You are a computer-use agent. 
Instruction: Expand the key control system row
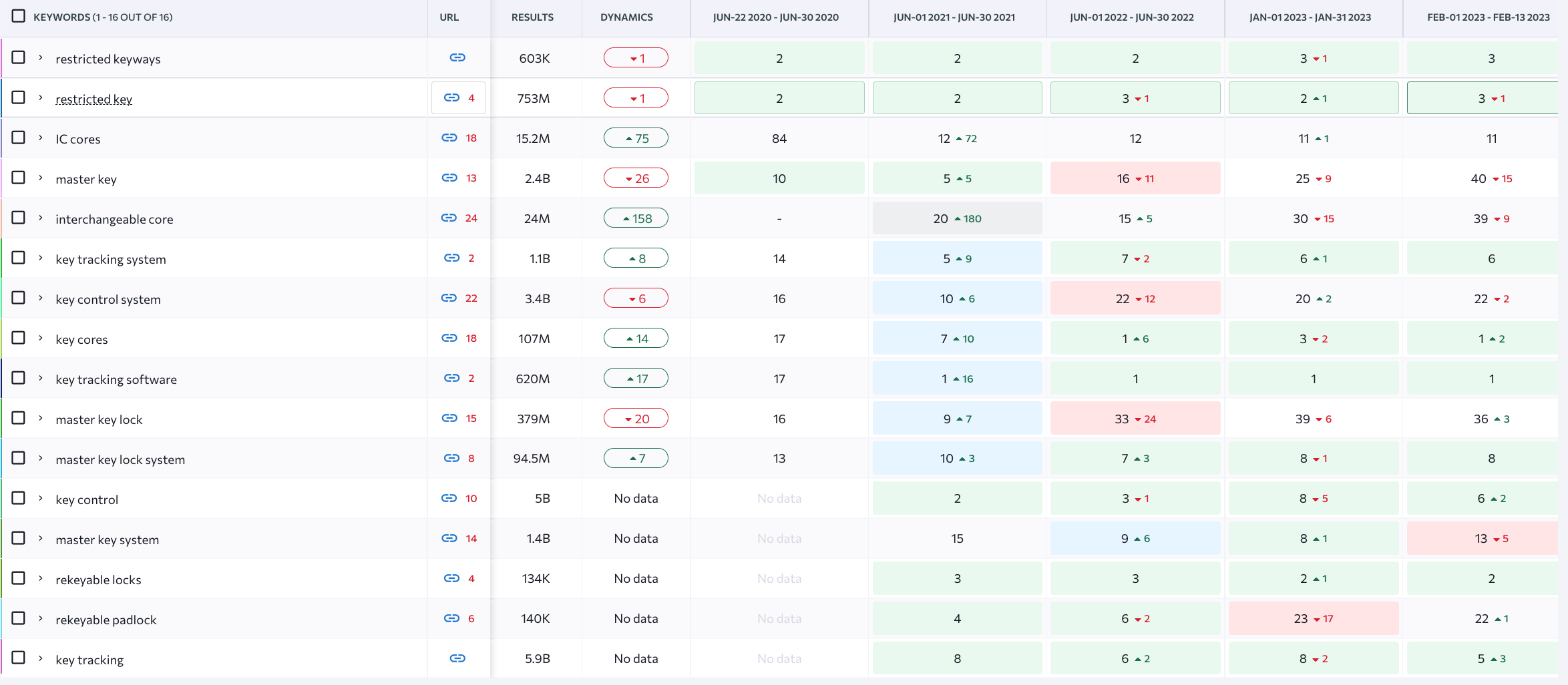pos(41,298)
